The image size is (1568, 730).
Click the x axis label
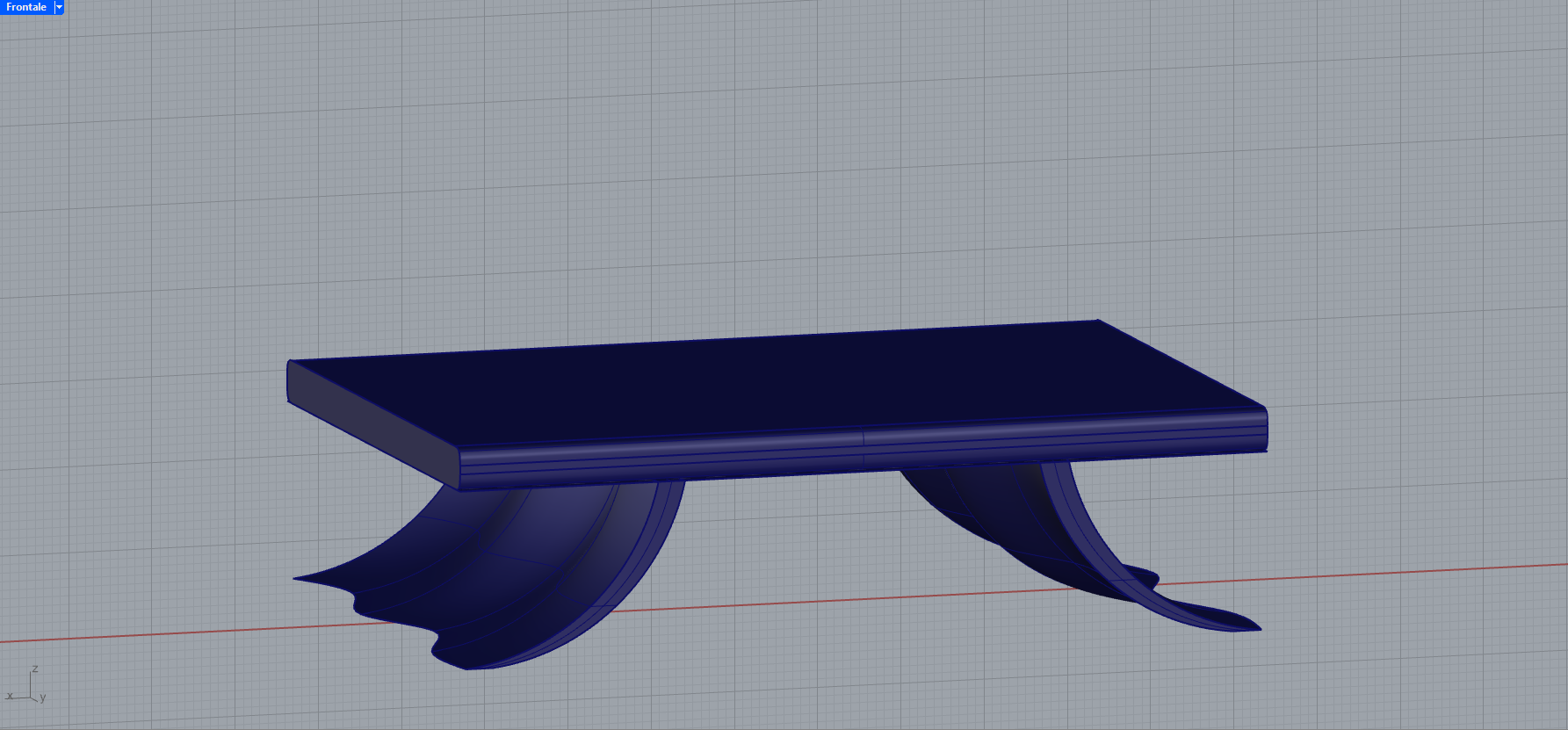tap(9, 696)
